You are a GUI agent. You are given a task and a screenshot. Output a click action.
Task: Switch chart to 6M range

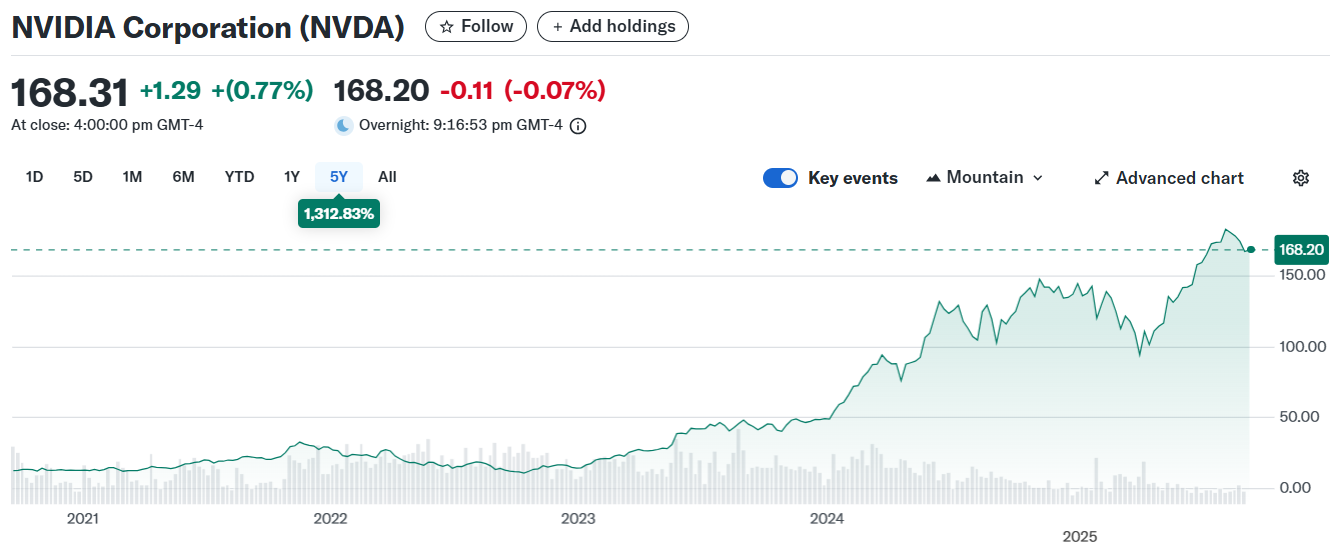[183, 177]
